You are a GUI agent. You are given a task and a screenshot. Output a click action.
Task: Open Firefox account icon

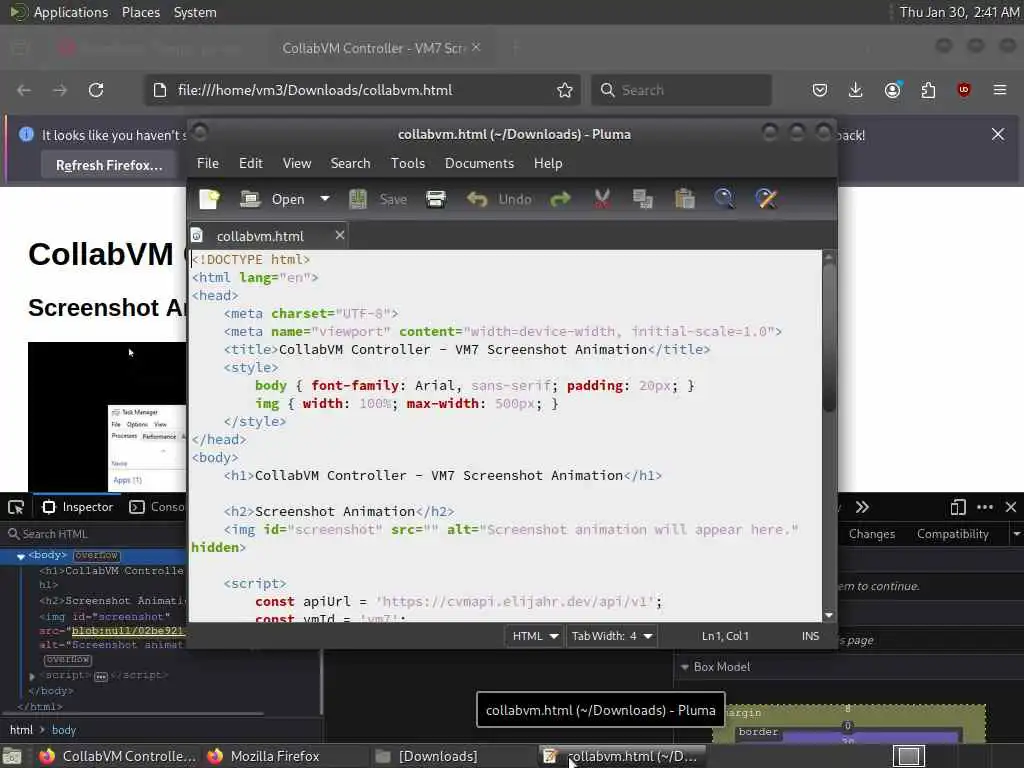tap(893, 90)
